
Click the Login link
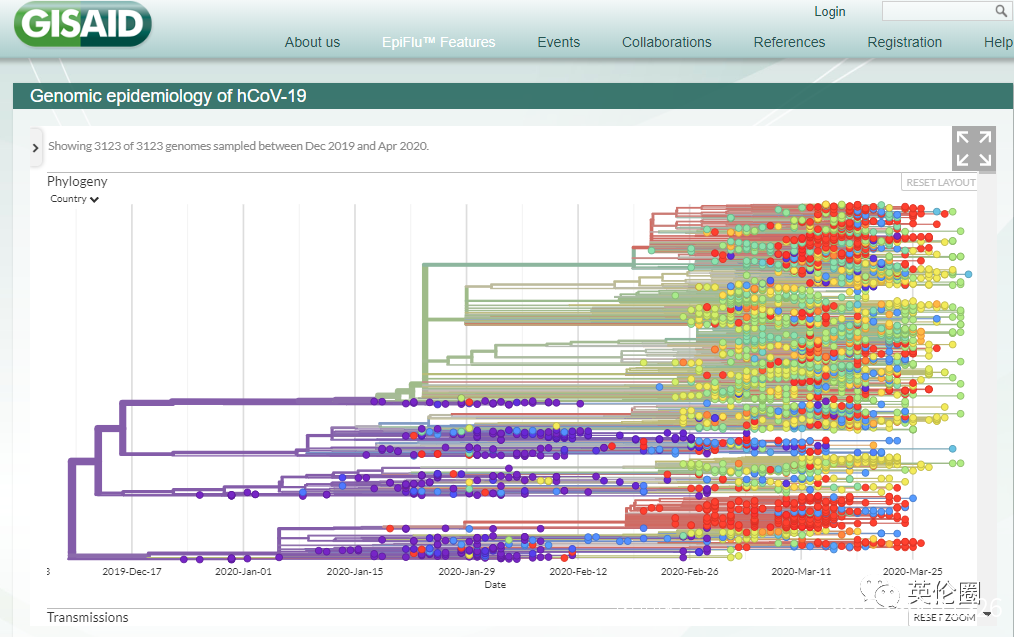[x=829, y=12]
